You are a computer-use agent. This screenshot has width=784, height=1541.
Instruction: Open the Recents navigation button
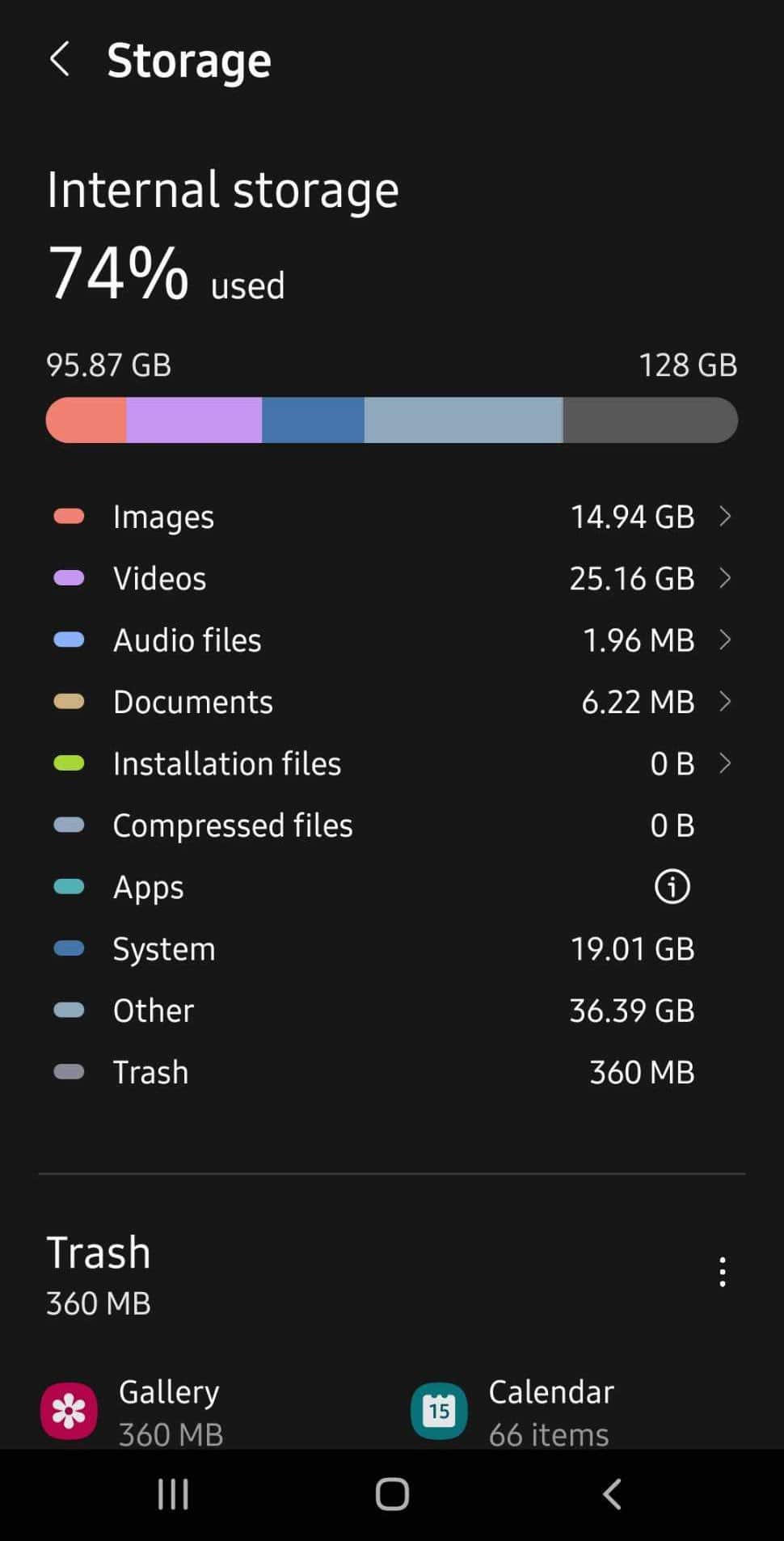[173, 1494]
